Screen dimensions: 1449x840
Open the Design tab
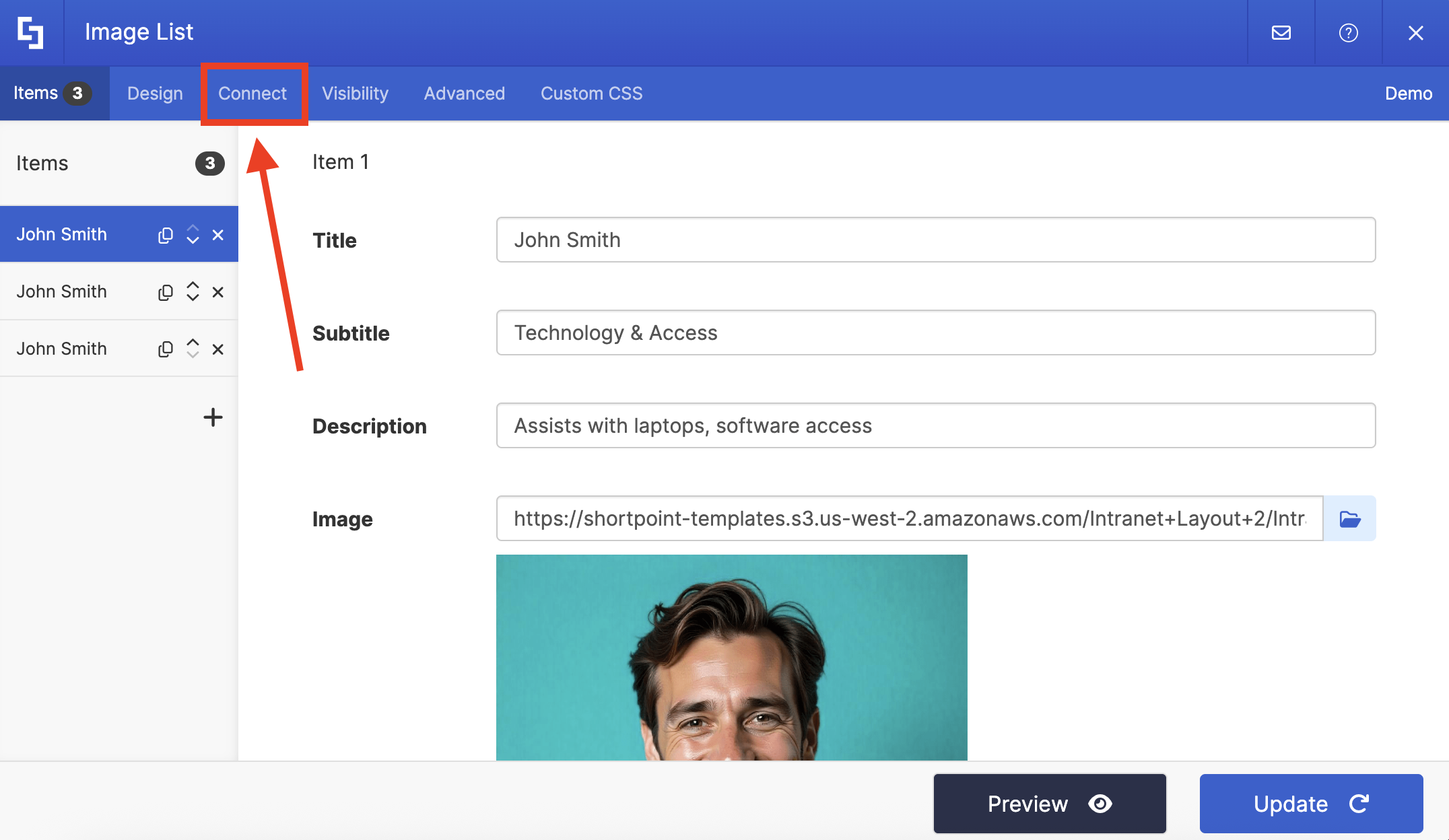(x=155, y=94)
